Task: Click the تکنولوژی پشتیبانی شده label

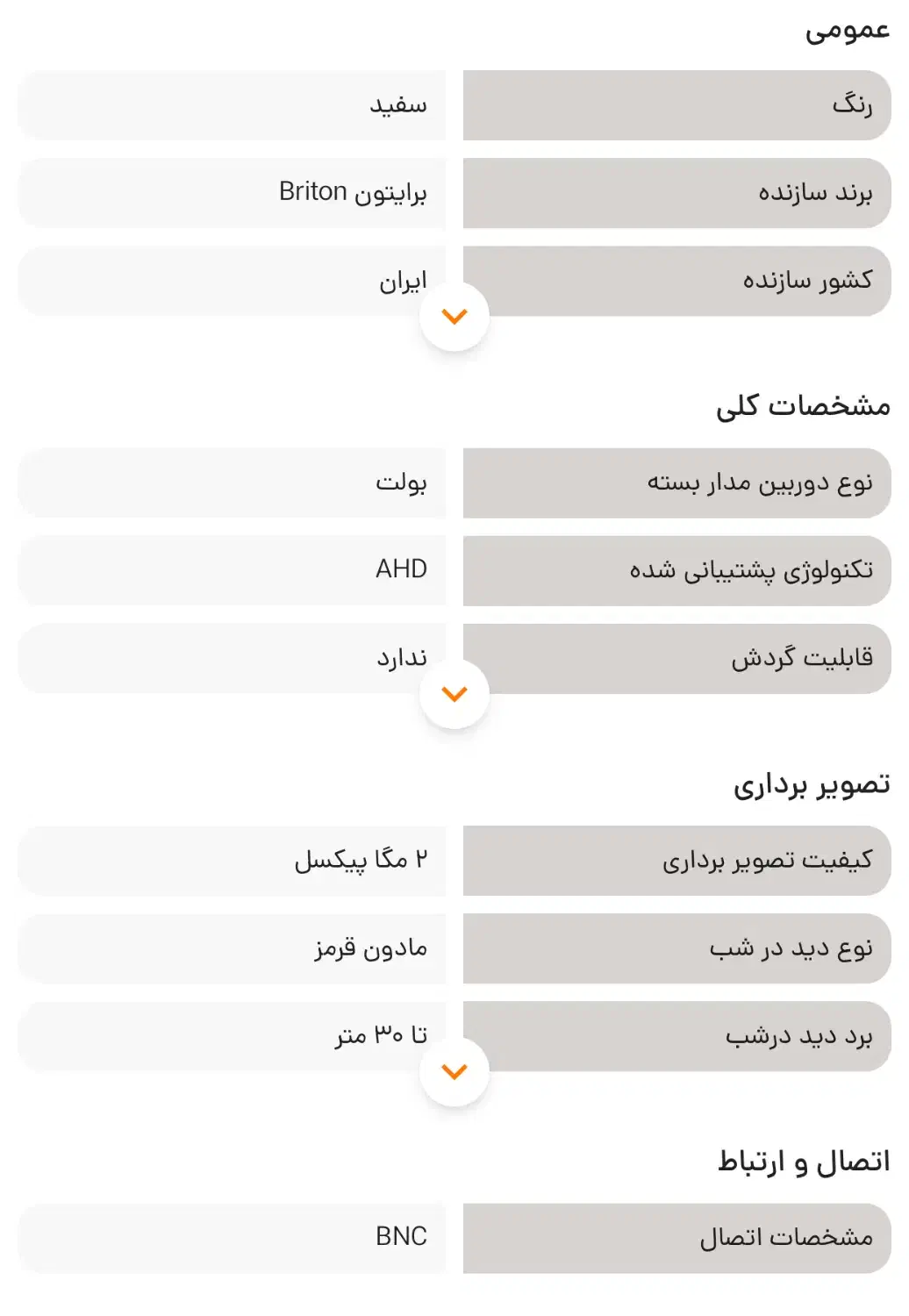Action: pos(676,570)
